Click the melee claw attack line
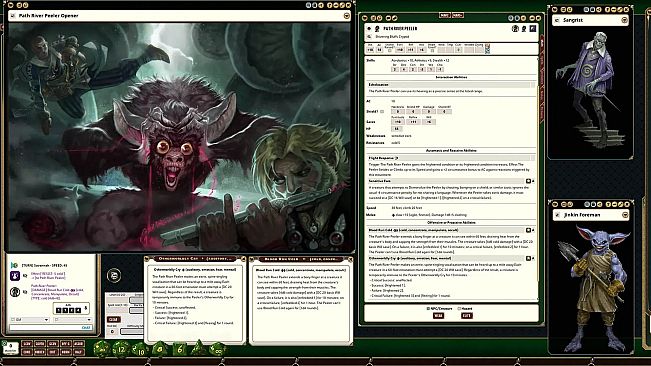This screenshot has width=651, height=366. pos(430,215)
